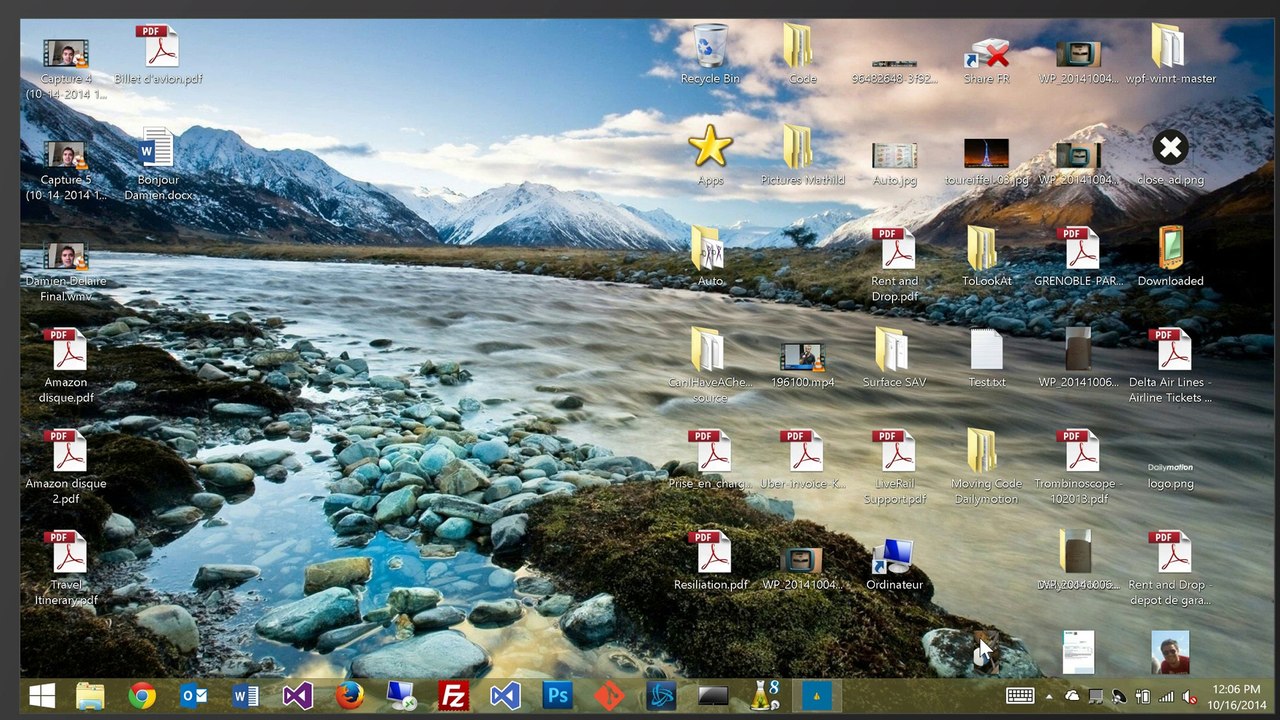Show hidden system tray icons
Image resolution: width=1280 pixels, height=720 pixels.
pos(1049,696)
